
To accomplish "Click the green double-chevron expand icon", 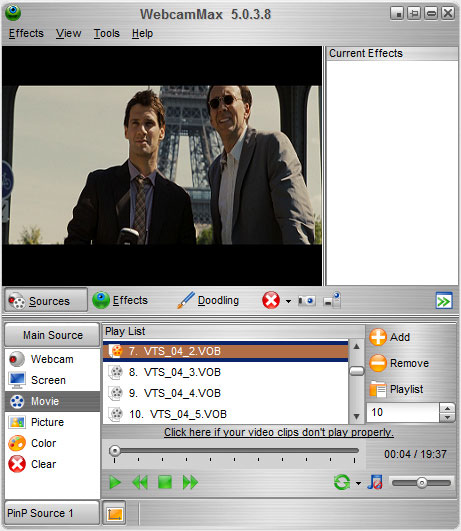I will pos(444,301).
